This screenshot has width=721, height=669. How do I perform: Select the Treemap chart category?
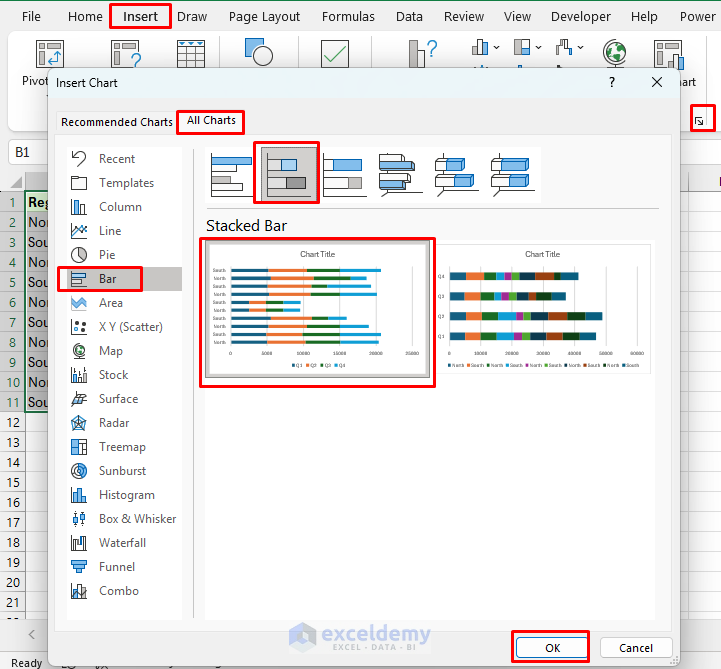tap(124, 447)
